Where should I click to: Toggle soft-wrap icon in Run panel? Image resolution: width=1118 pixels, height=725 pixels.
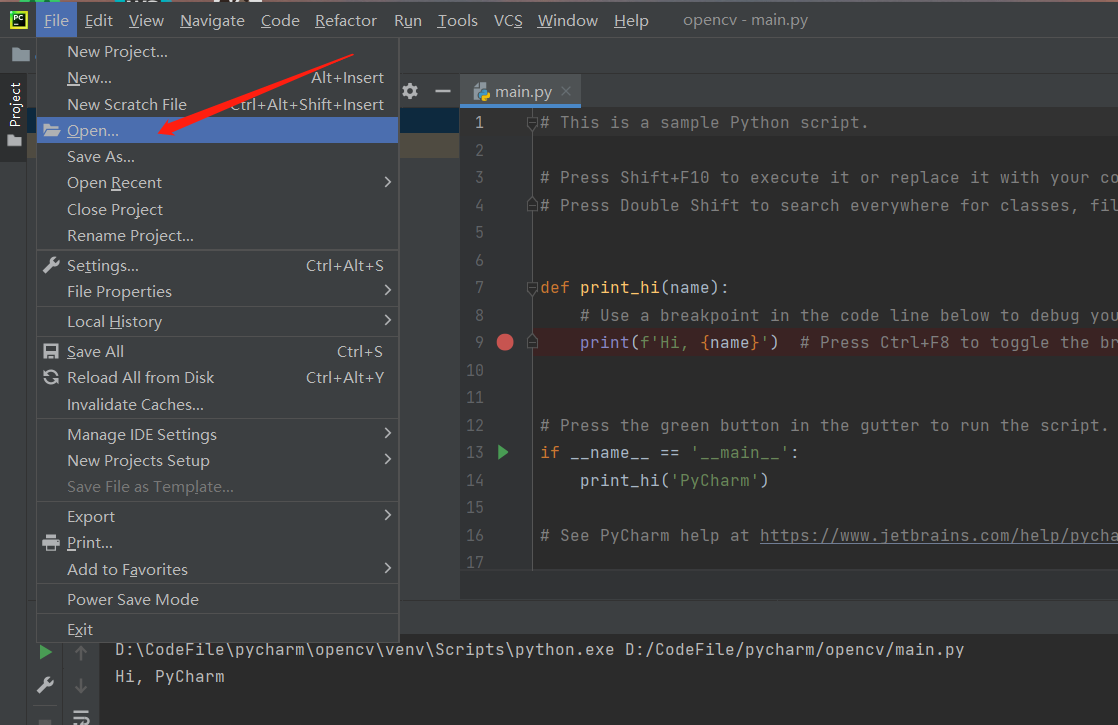tap(81, 717)
